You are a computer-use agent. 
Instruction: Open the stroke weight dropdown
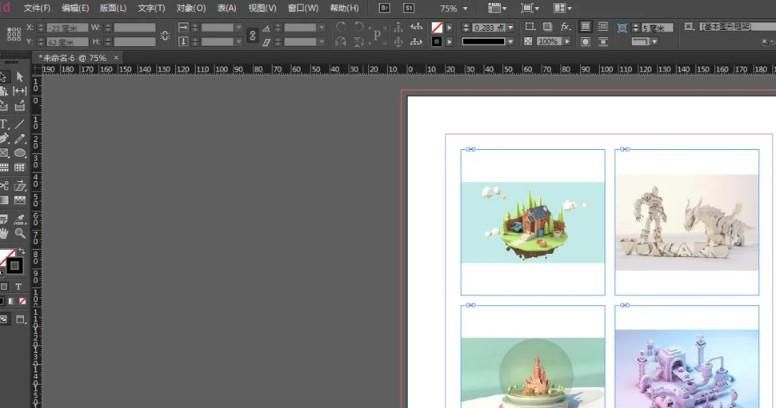[x=510, y=28]
